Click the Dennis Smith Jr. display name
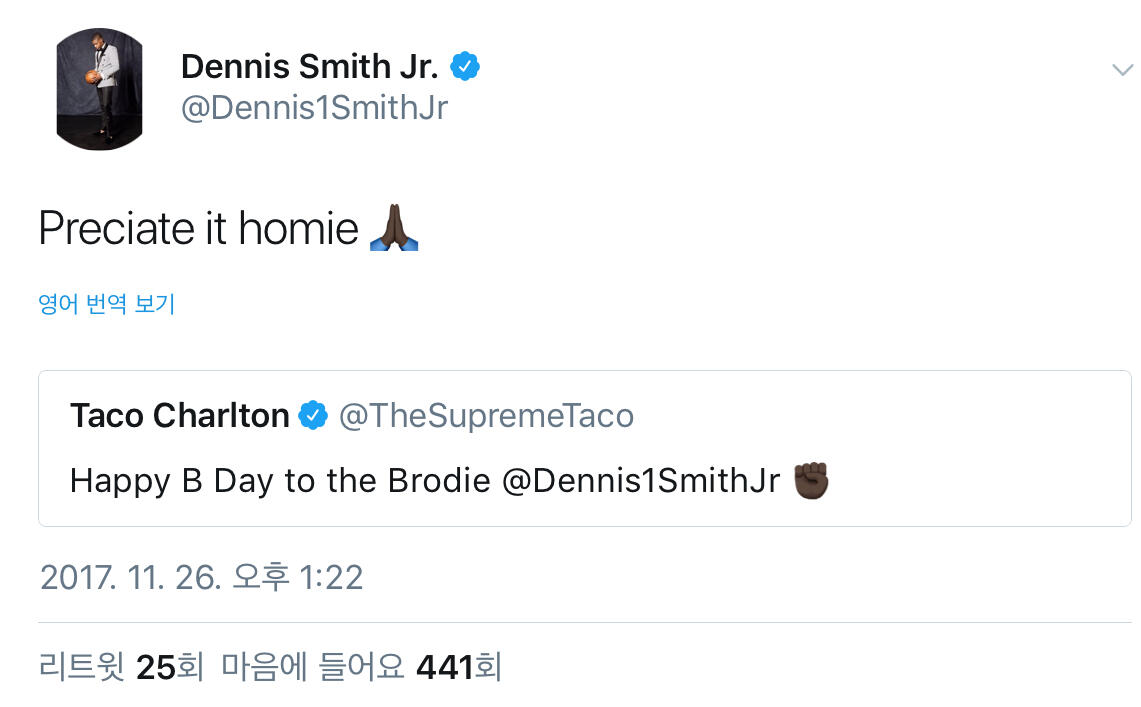 (x=309, y=67)
